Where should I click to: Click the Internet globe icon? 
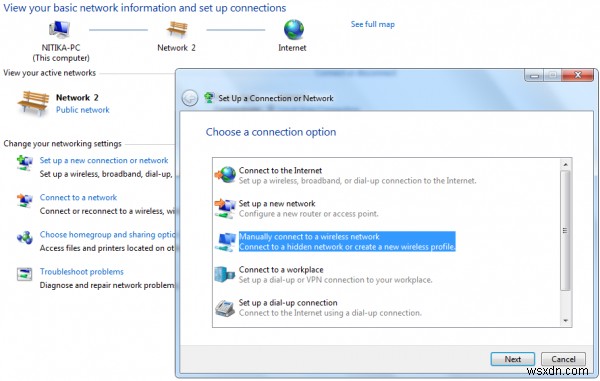293,29
